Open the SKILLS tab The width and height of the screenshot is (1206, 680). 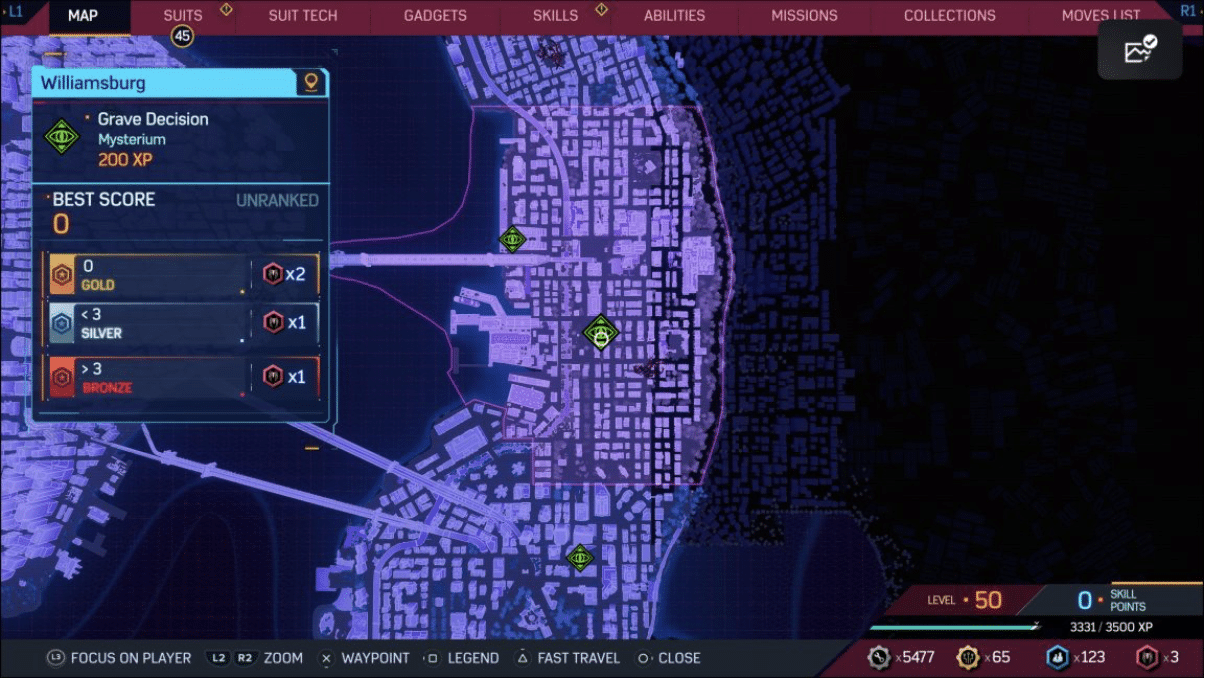(x=555, y=16)
